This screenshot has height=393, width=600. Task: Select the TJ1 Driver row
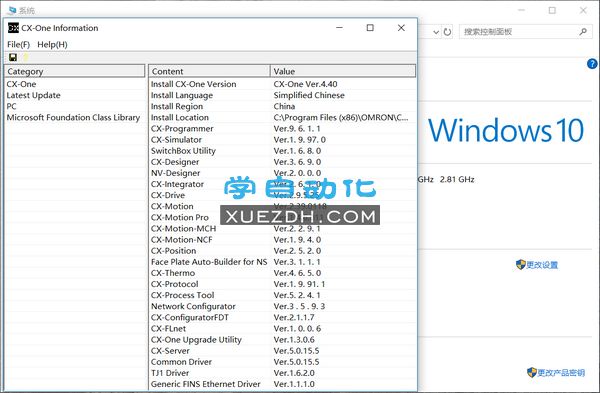[x=282, y=373]
